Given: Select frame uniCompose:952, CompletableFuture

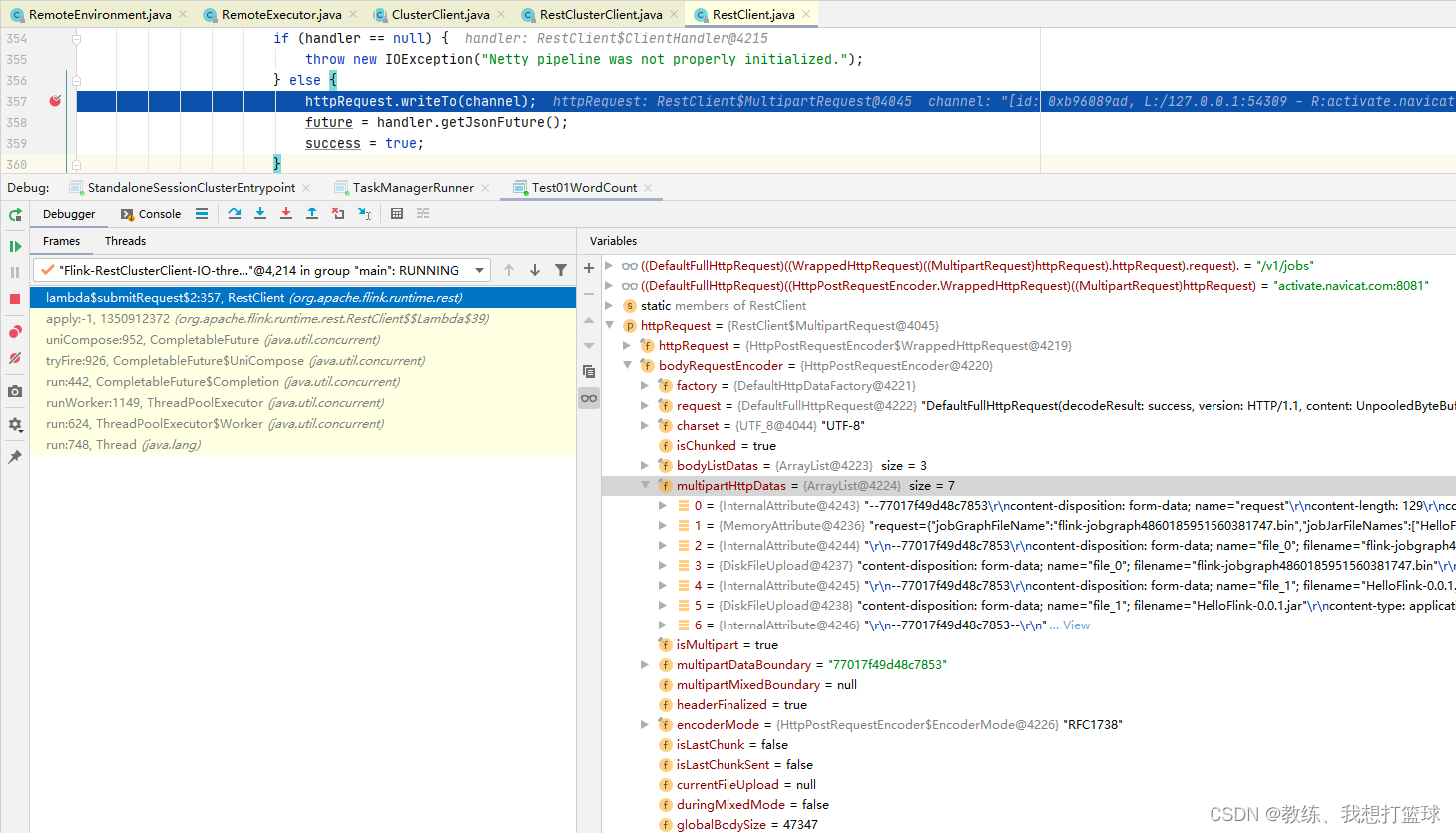Looking at the screenshot, I should point(302,339).
